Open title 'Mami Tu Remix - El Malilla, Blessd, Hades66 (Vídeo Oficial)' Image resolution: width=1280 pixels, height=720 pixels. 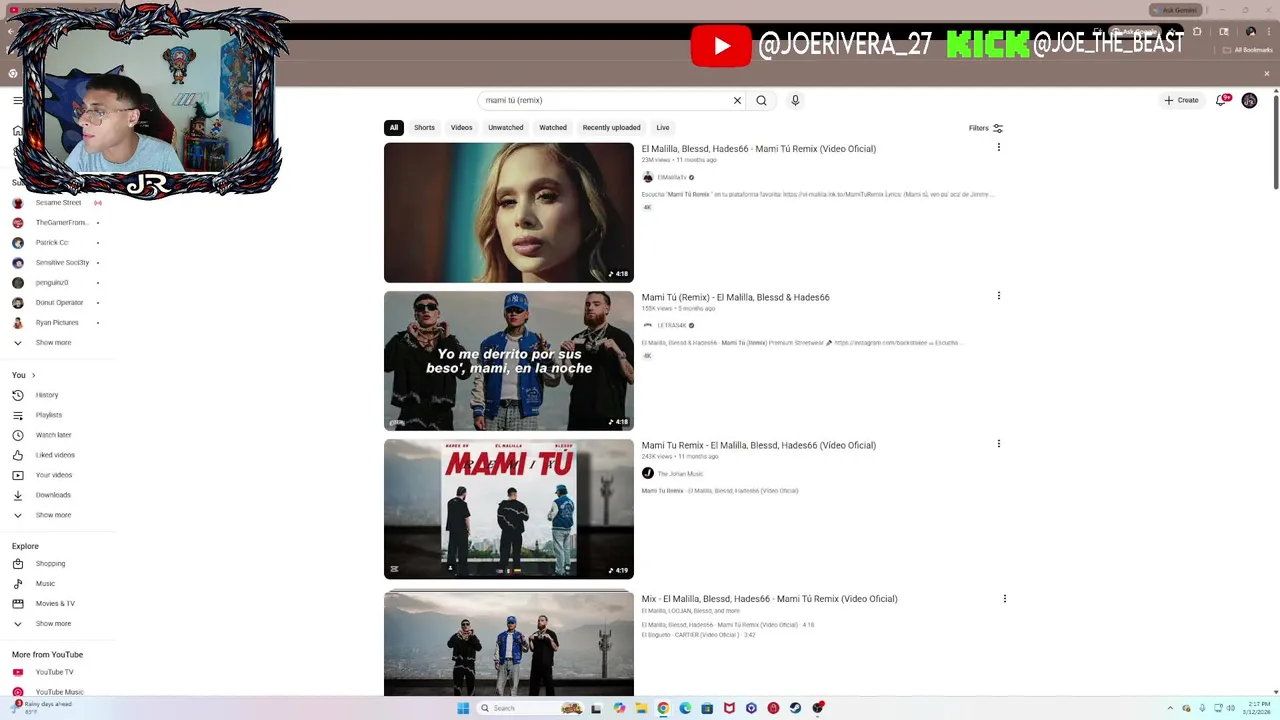pyautogui.click(x=758, y=445)
